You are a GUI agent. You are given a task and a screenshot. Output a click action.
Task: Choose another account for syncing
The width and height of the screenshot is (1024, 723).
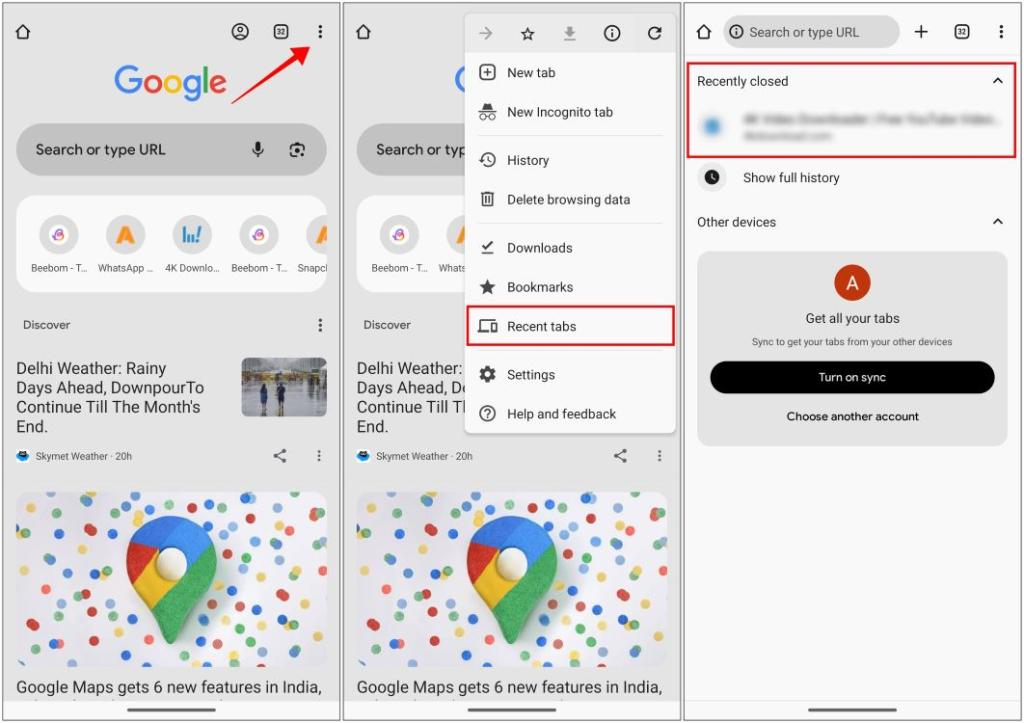pyautogui.click(x=851, y=416)
